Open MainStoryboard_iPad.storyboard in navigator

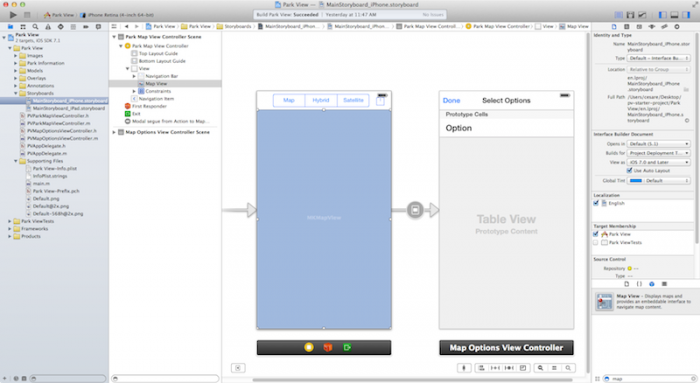coord(66,108)
